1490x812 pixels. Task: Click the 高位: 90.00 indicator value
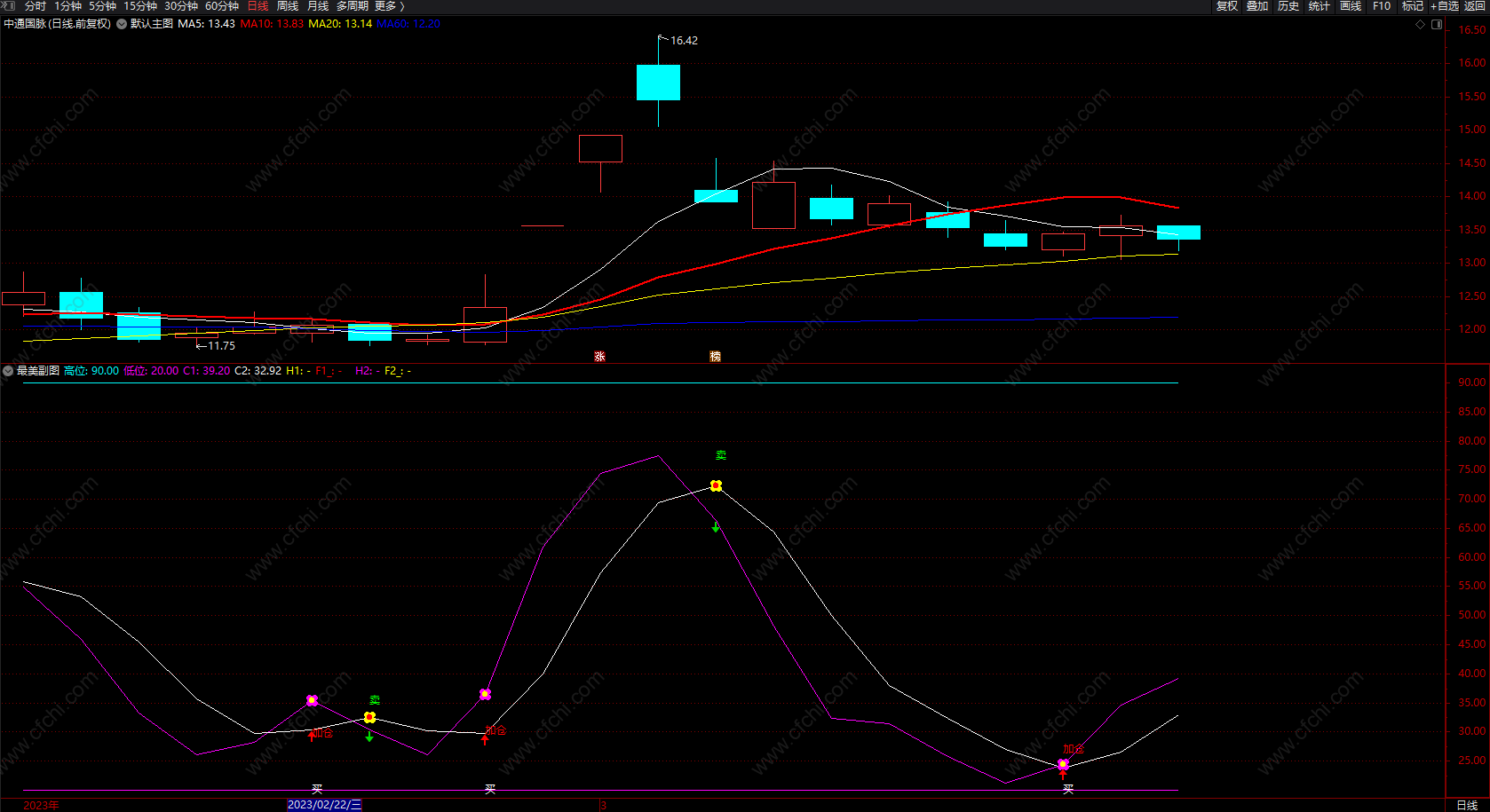click(x=91, y=371)
